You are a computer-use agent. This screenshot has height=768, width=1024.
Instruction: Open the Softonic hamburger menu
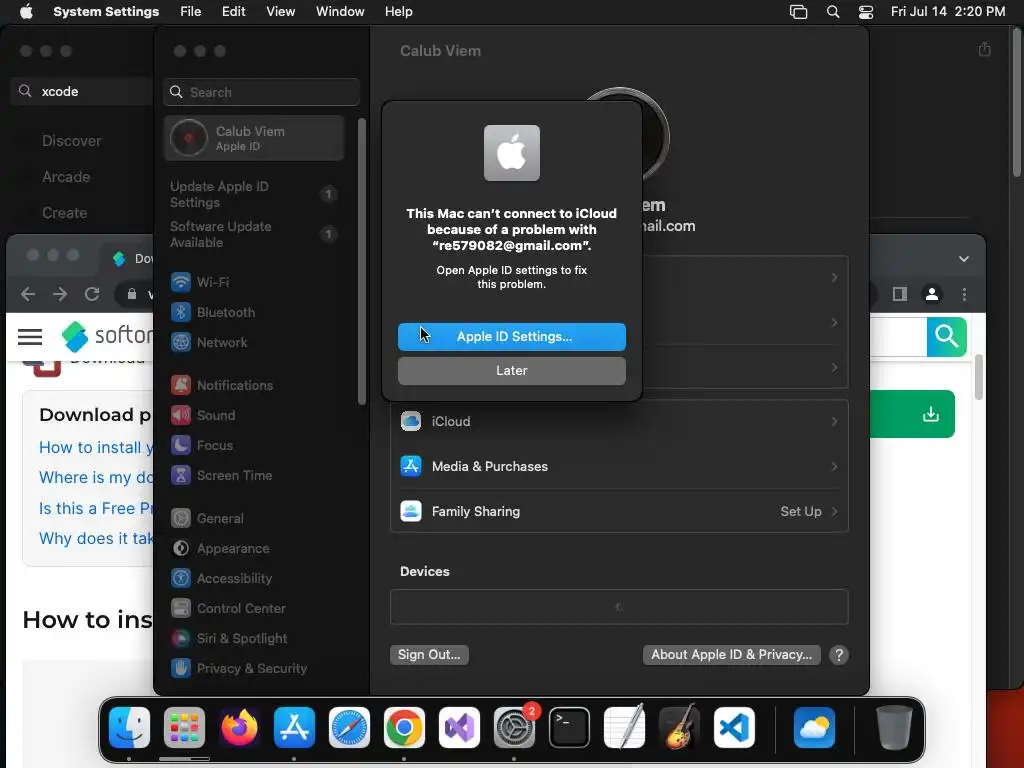pos(30,336)
